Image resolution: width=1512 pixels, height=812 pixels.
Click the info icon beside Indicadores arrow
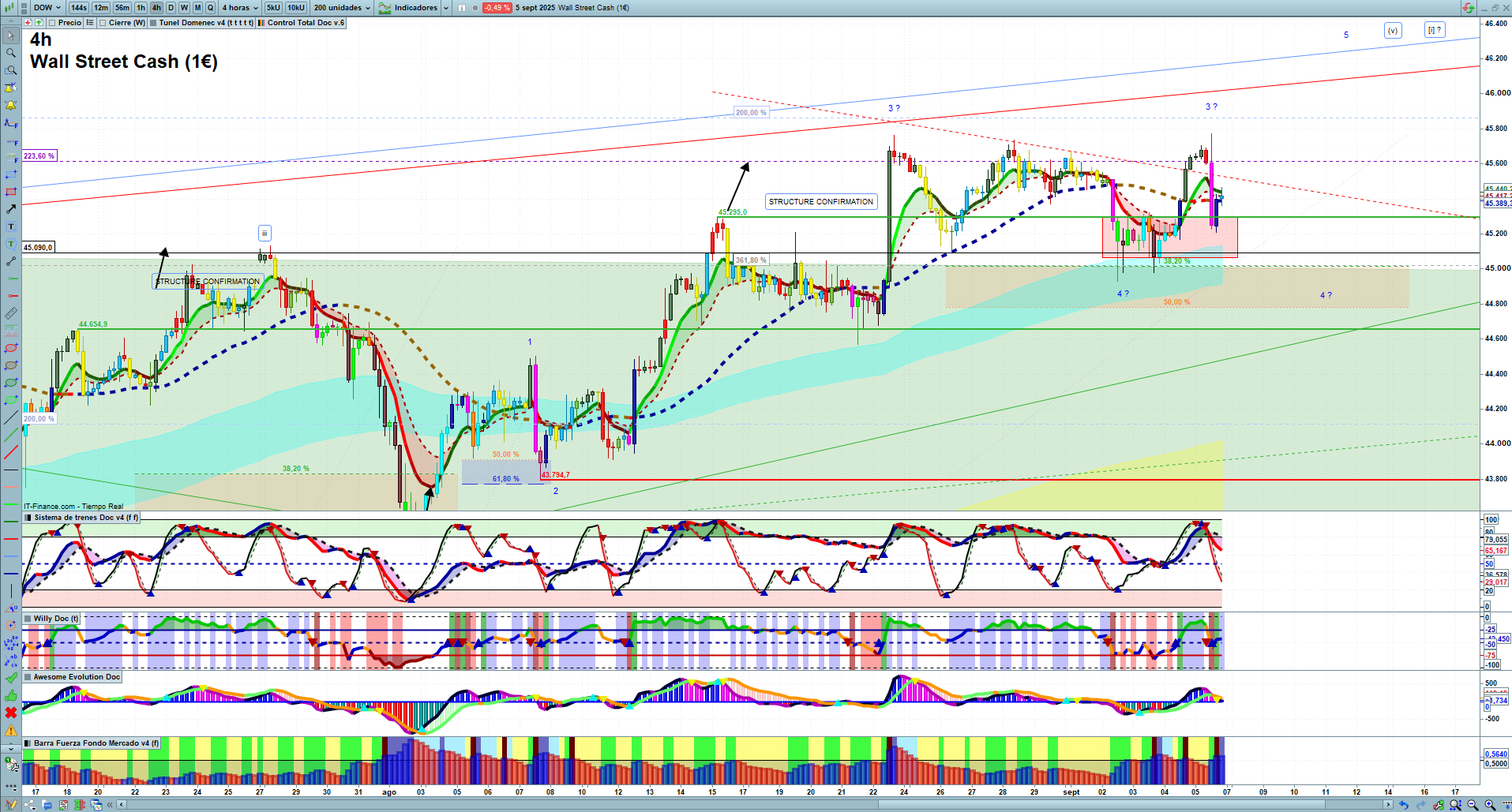click(x=462, y=8)
